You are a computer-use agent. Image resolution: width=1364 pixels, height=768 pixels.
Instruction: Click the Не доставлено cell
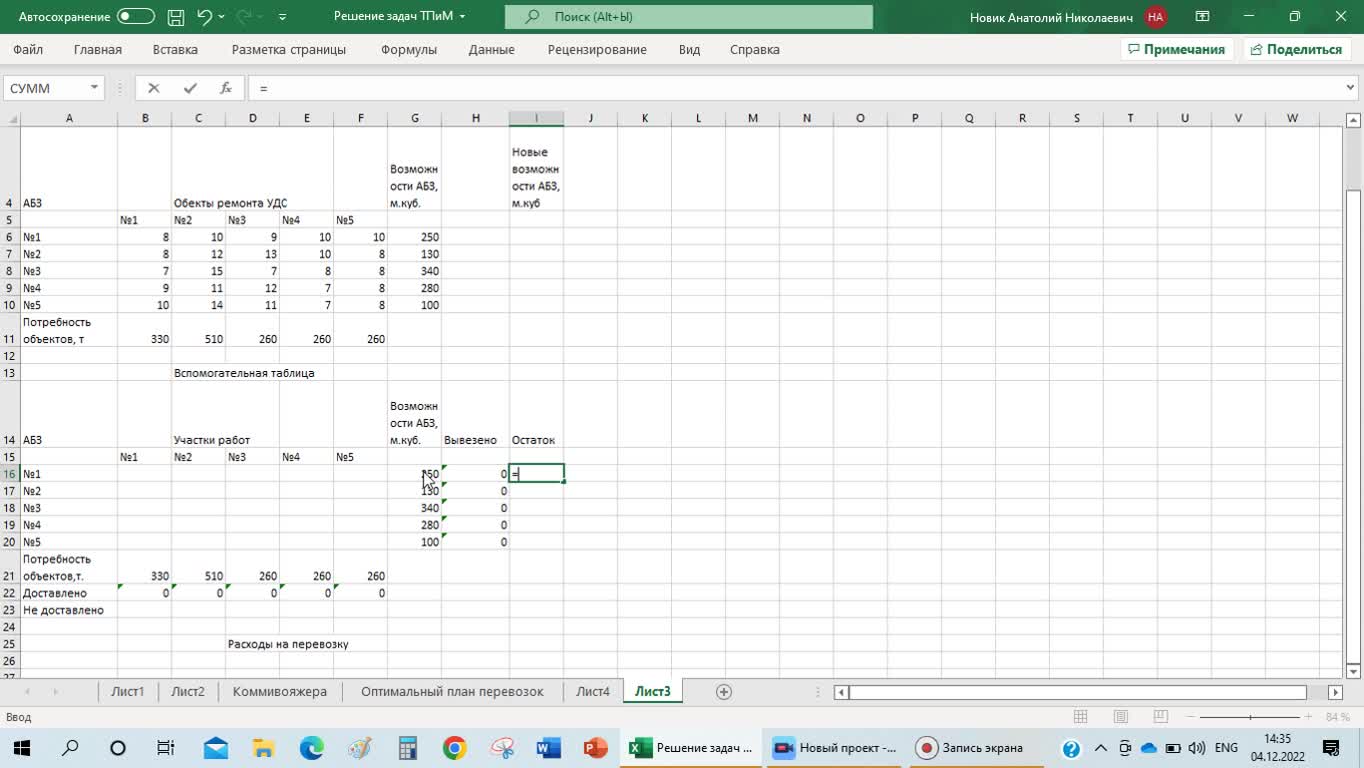click(x=68, y=610)
